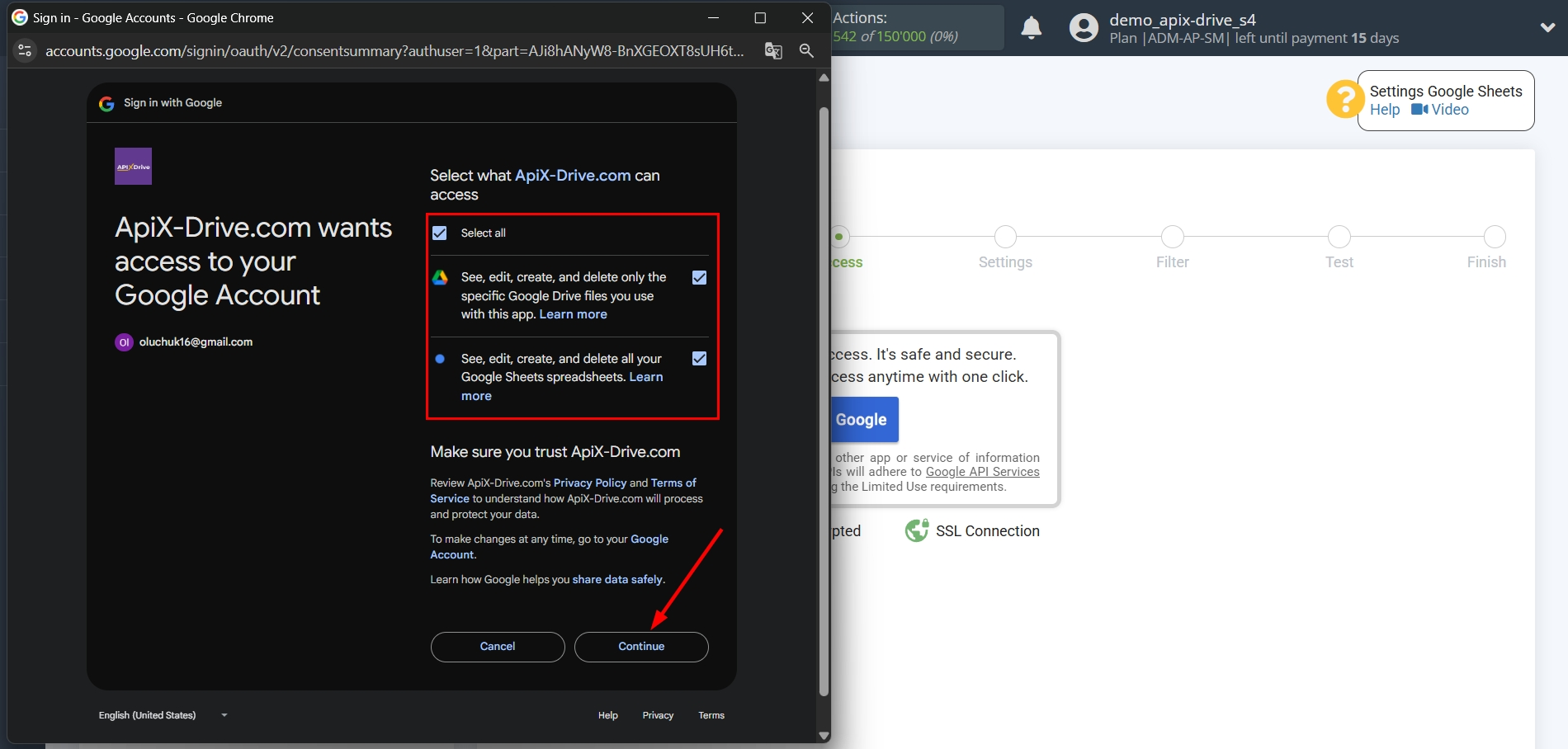Open the notification bell
This screenshot has height=749, width=1568.
[x=1031, y=27]
